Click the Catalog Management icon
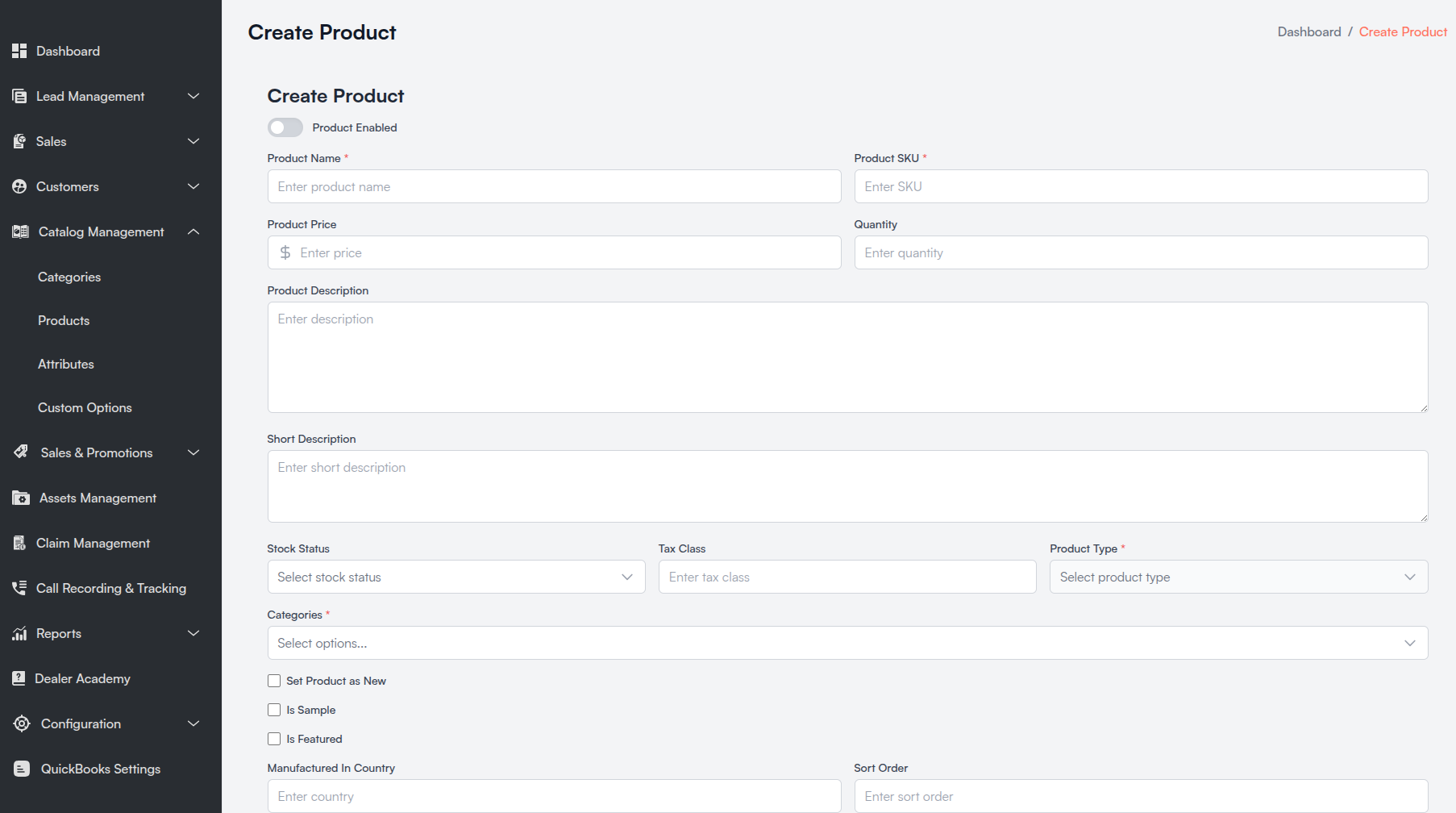The width and height of the screenshot is (1456, 813). [x=21, y=231]
